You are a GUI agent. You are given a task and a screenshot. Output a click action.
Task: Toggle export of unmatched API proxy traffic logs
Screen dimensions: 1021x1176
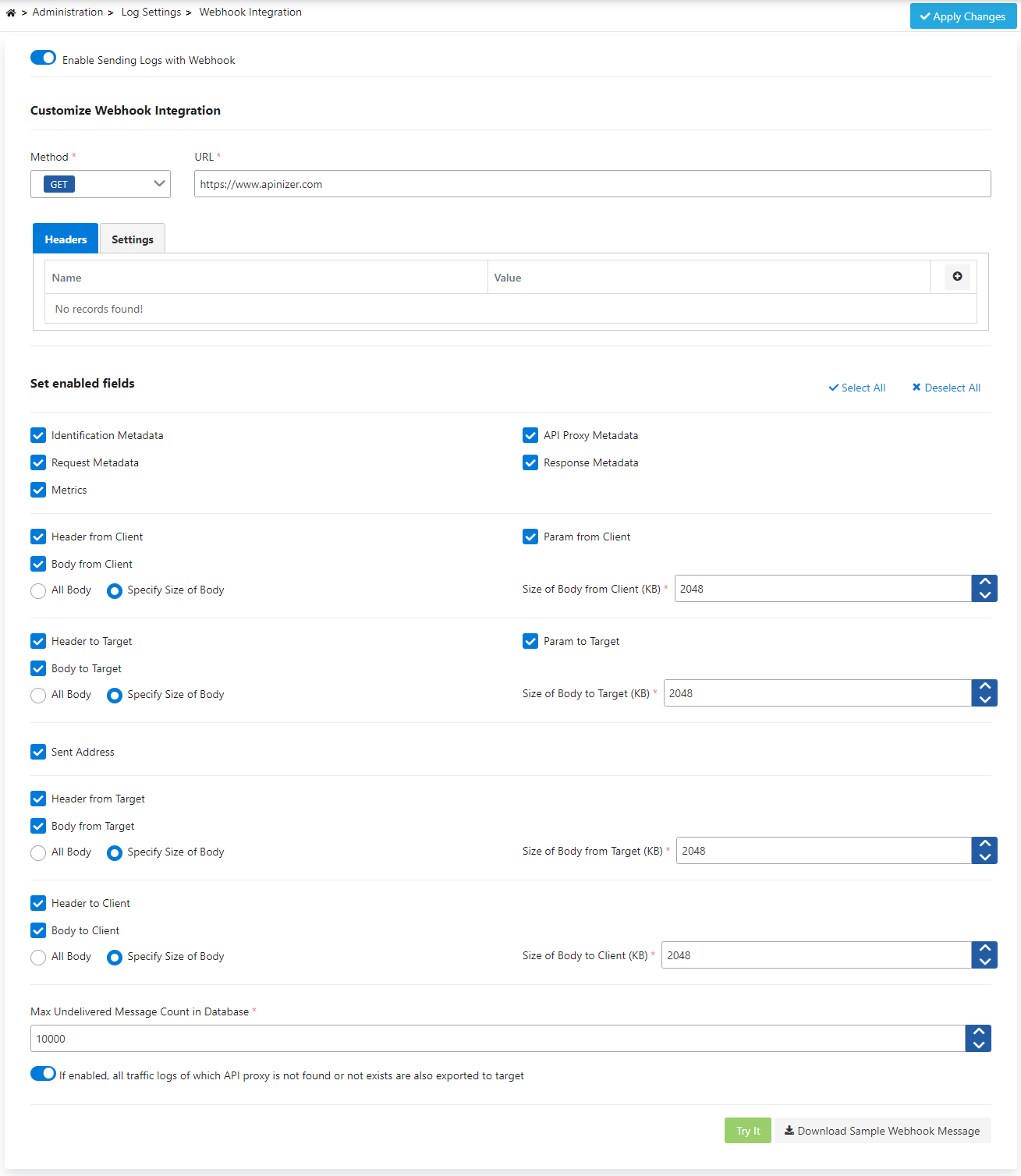point(43,1074)
